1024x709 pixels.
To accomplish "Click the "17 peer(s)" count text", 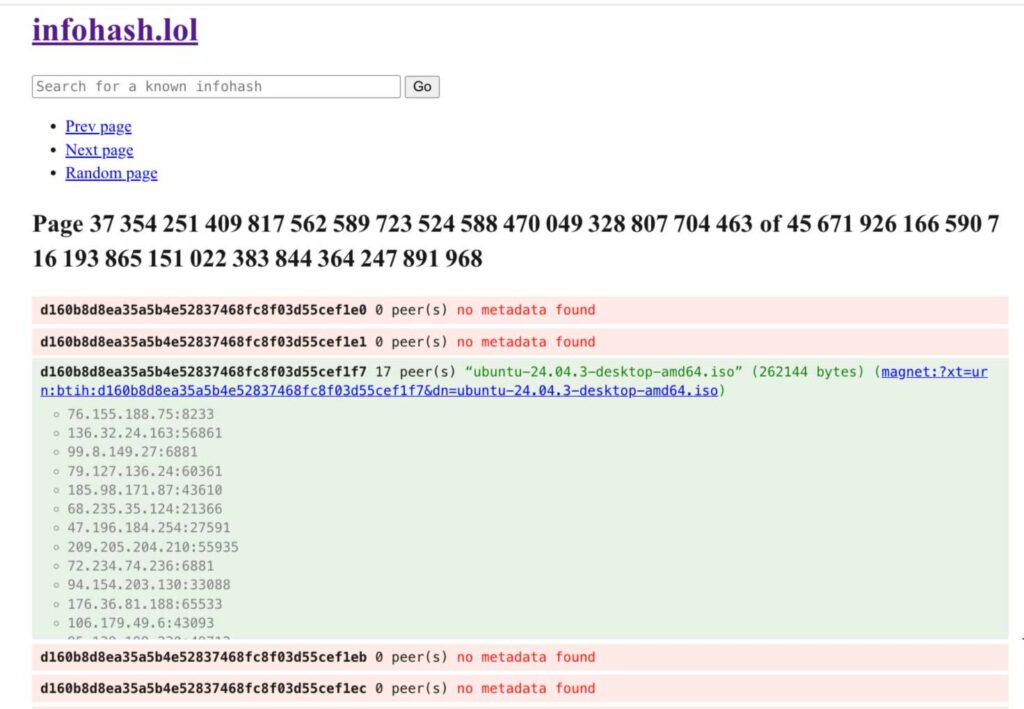I will pos(415,372).
